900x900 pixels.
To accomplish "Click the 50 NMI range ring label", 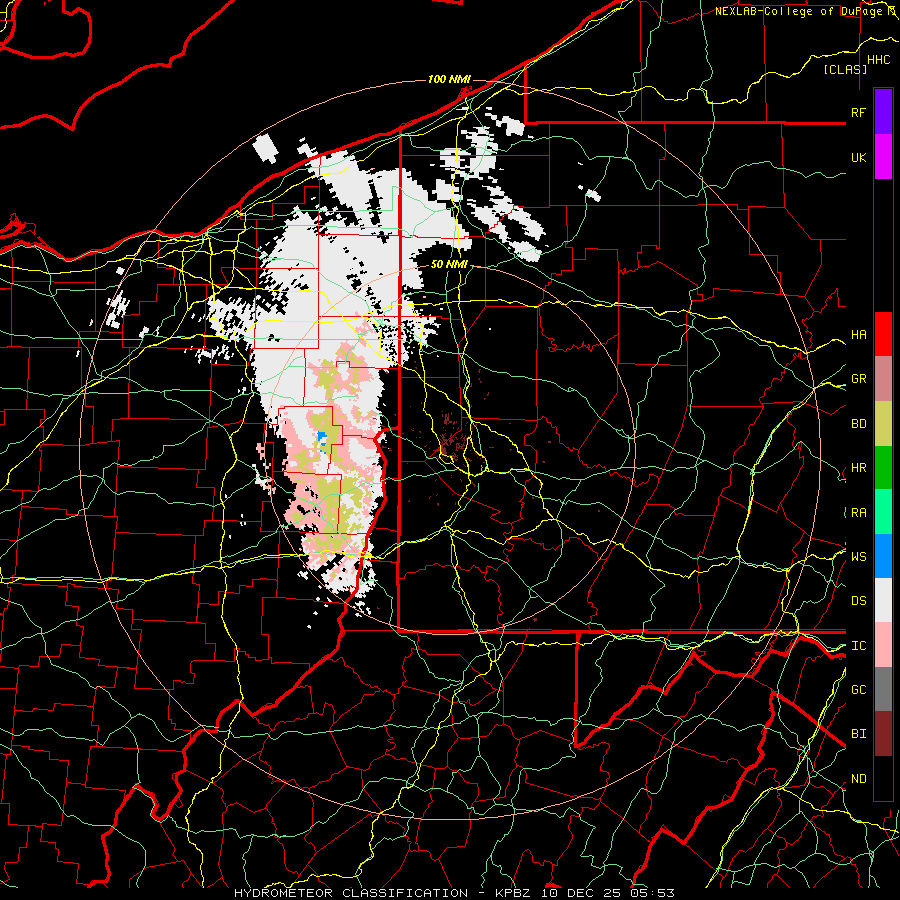I will click(449, 265).
